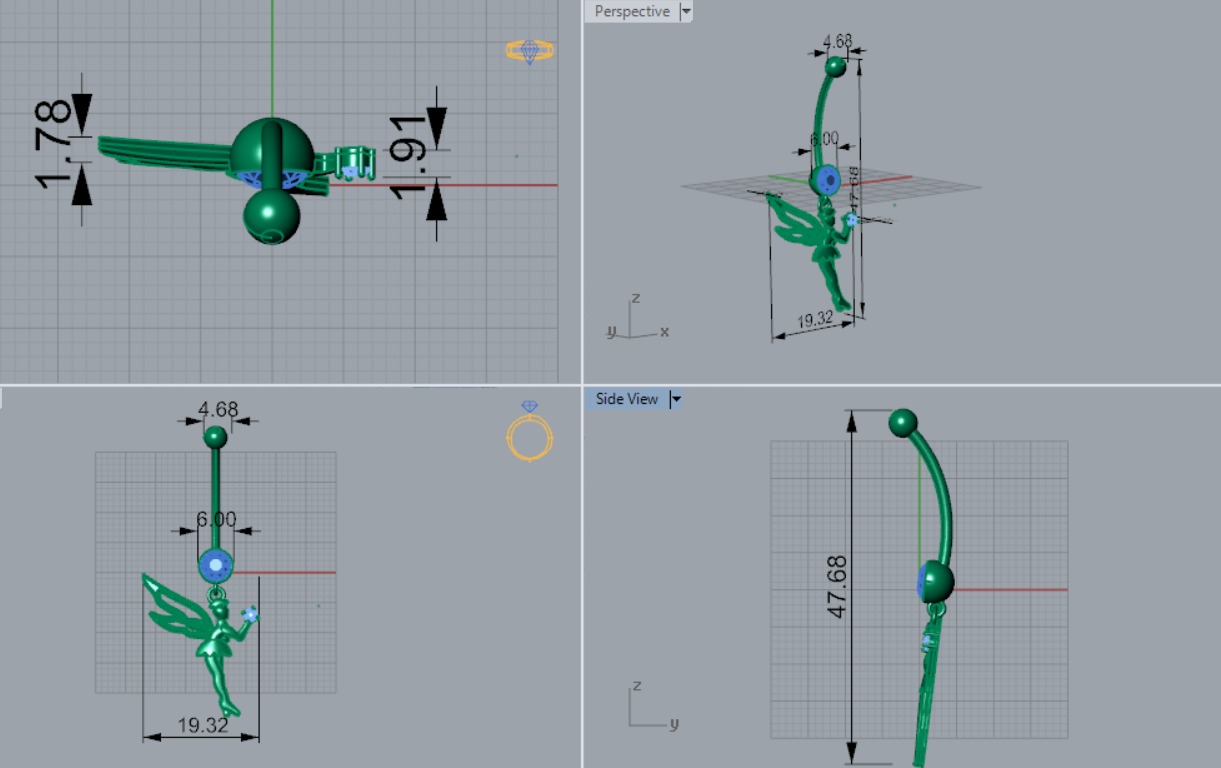Select the blue gem in Perspective viewport
Screen dimensions: 1221x768
click(x=829, y=181)
